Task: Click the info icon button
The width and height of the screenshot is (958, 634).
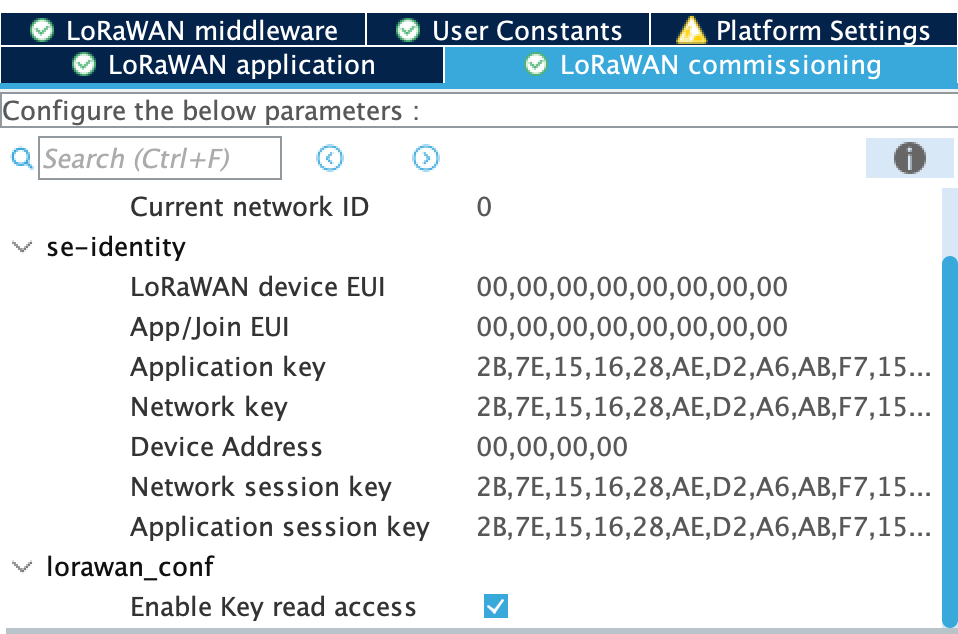Action: pos(909,158)
